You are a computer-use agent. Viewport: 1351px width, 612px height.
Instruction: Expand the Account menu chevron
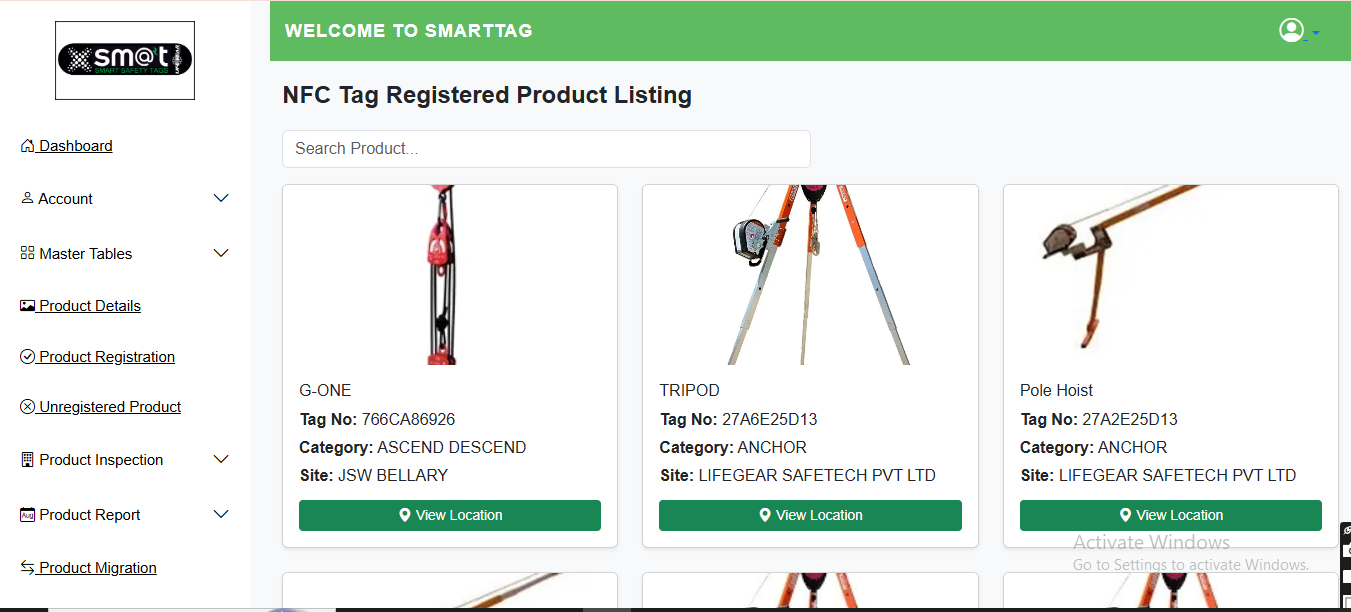[221, 199]
